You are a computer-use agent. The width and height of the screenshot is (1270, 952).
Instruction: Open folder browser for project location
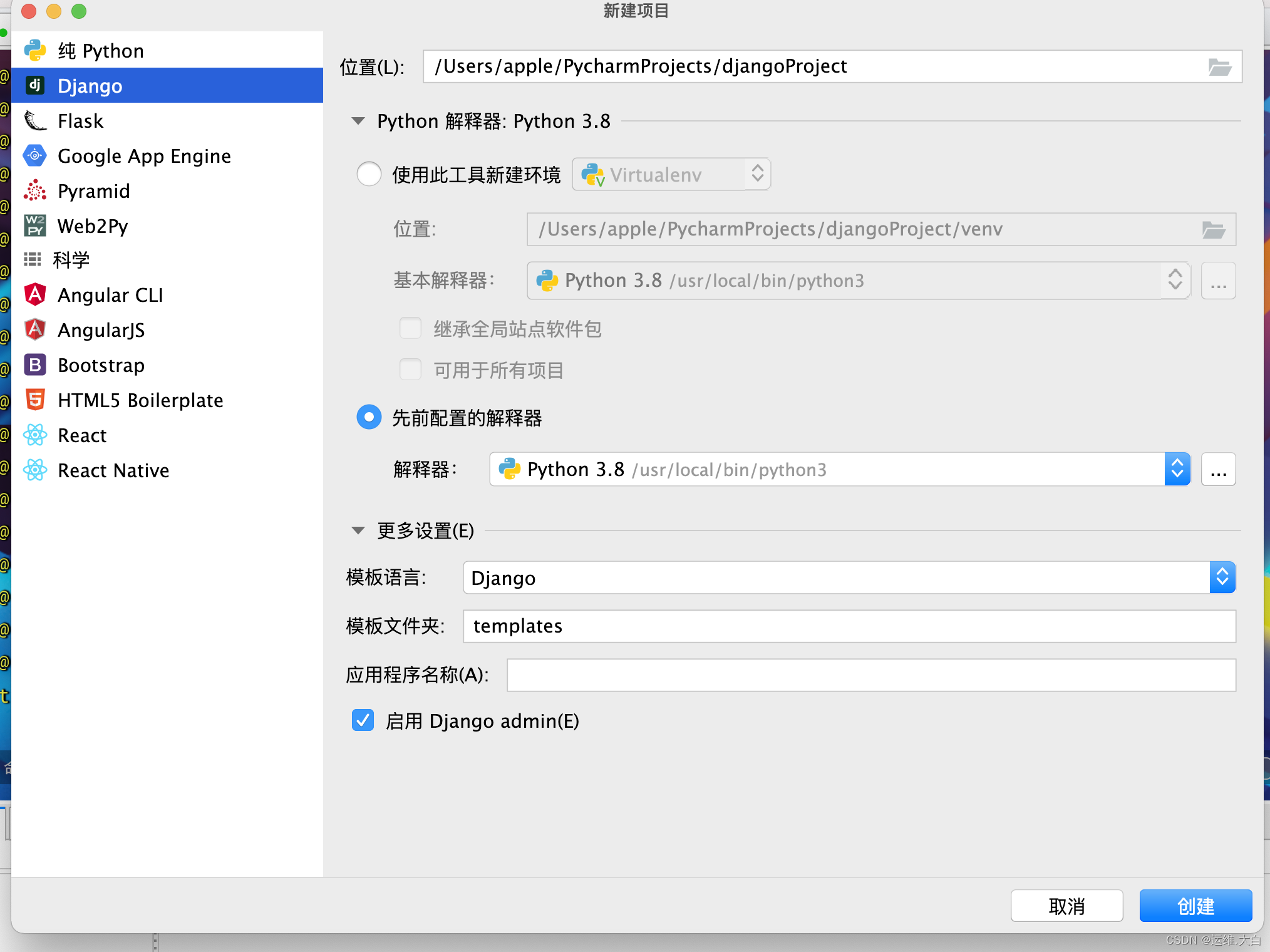coord(1220,66)
